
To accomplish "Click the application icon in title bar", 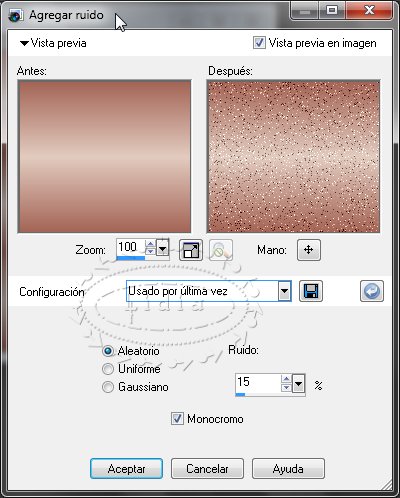I will pos(16,15).
